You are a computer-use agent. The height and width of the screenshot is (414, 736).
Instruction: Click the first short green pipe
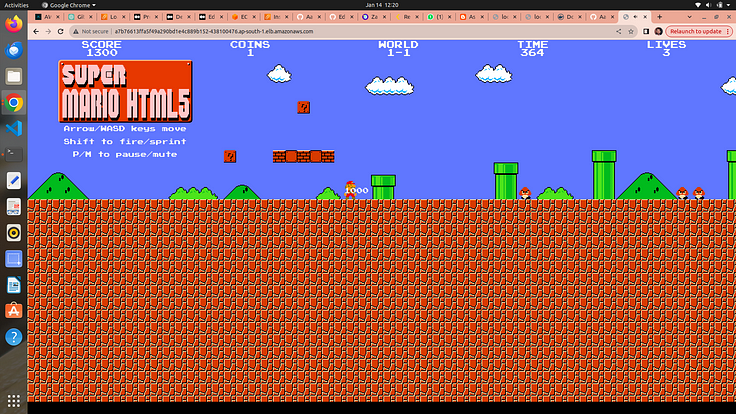click(383, 187)
